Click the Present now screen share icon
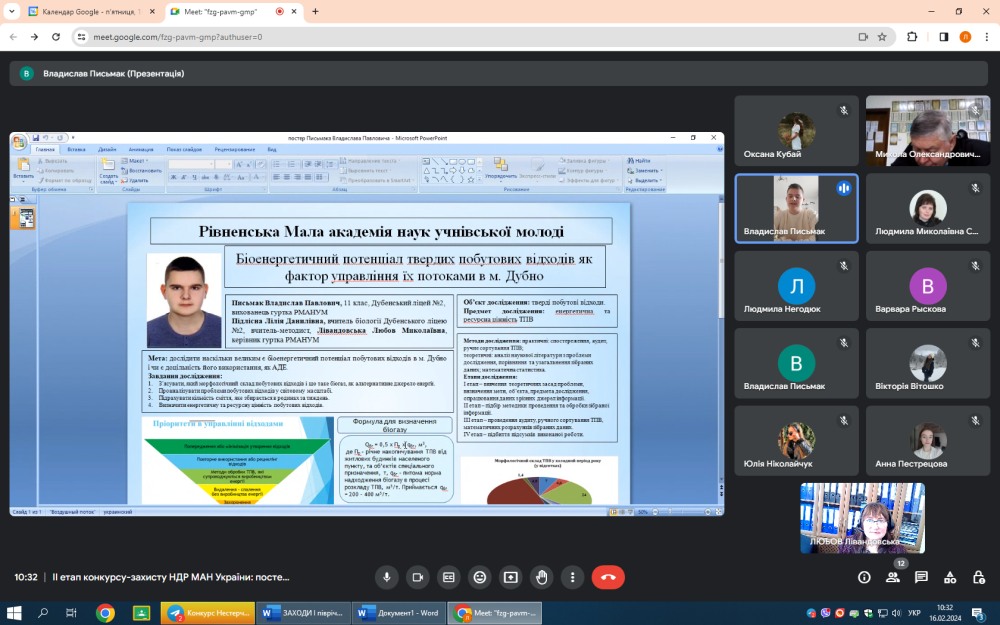The image size is (1000, 625). 511,577
